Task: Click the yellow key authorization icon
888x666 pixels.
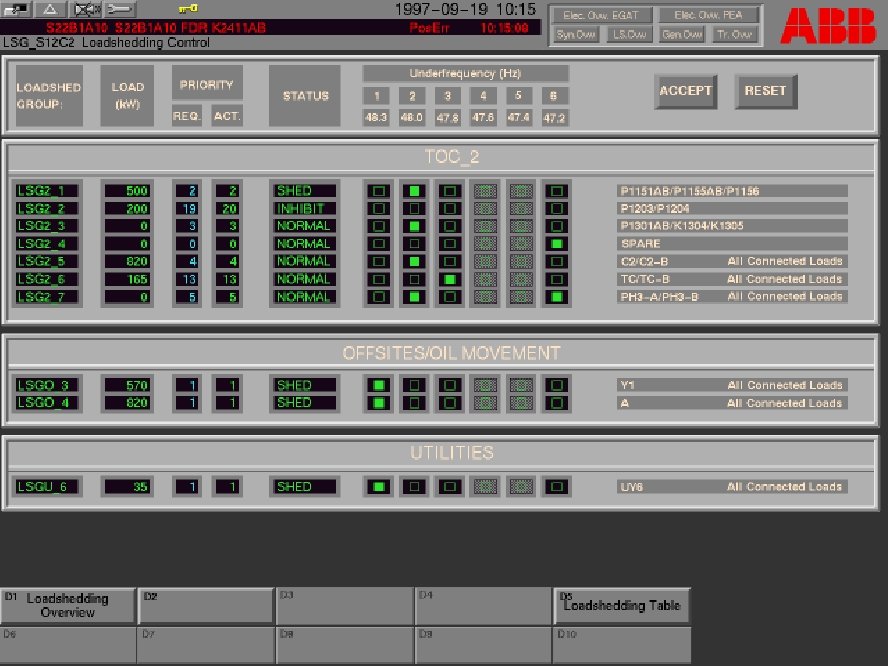Action: pos(189,11)
